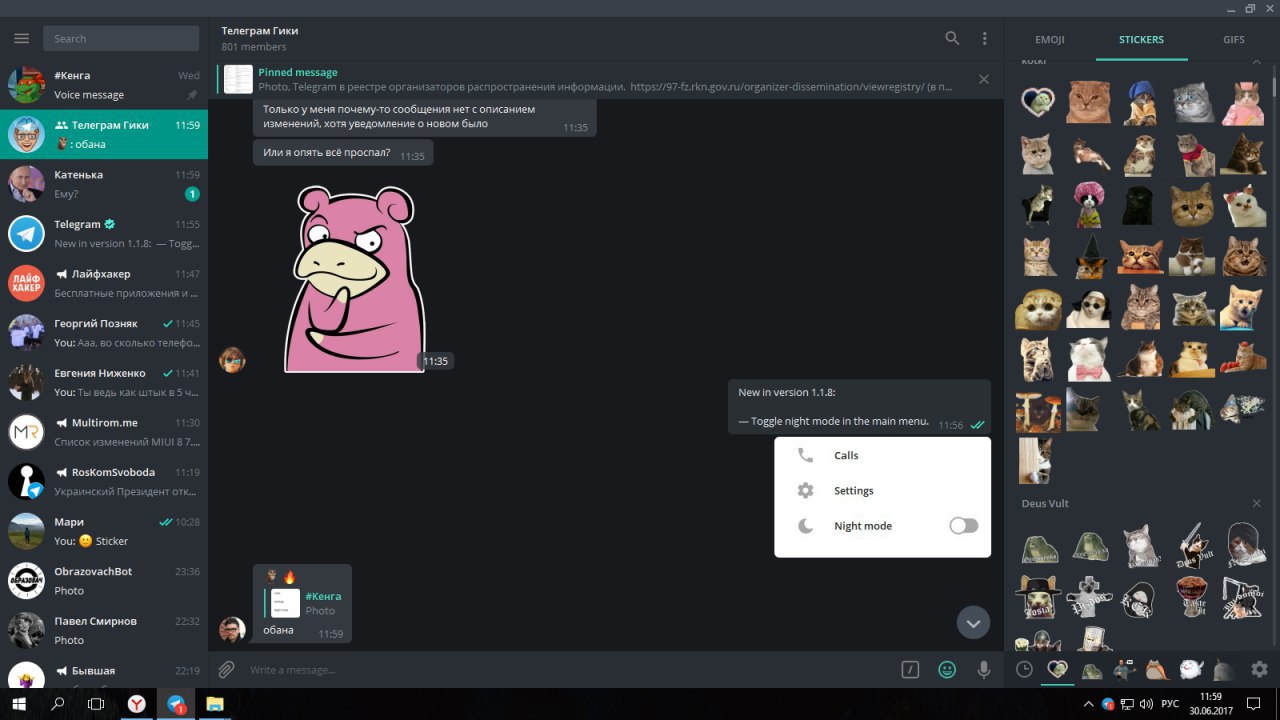Send the heart-framed cat sticker
Screen dimensions: 1280x720
click(1037, 101)
